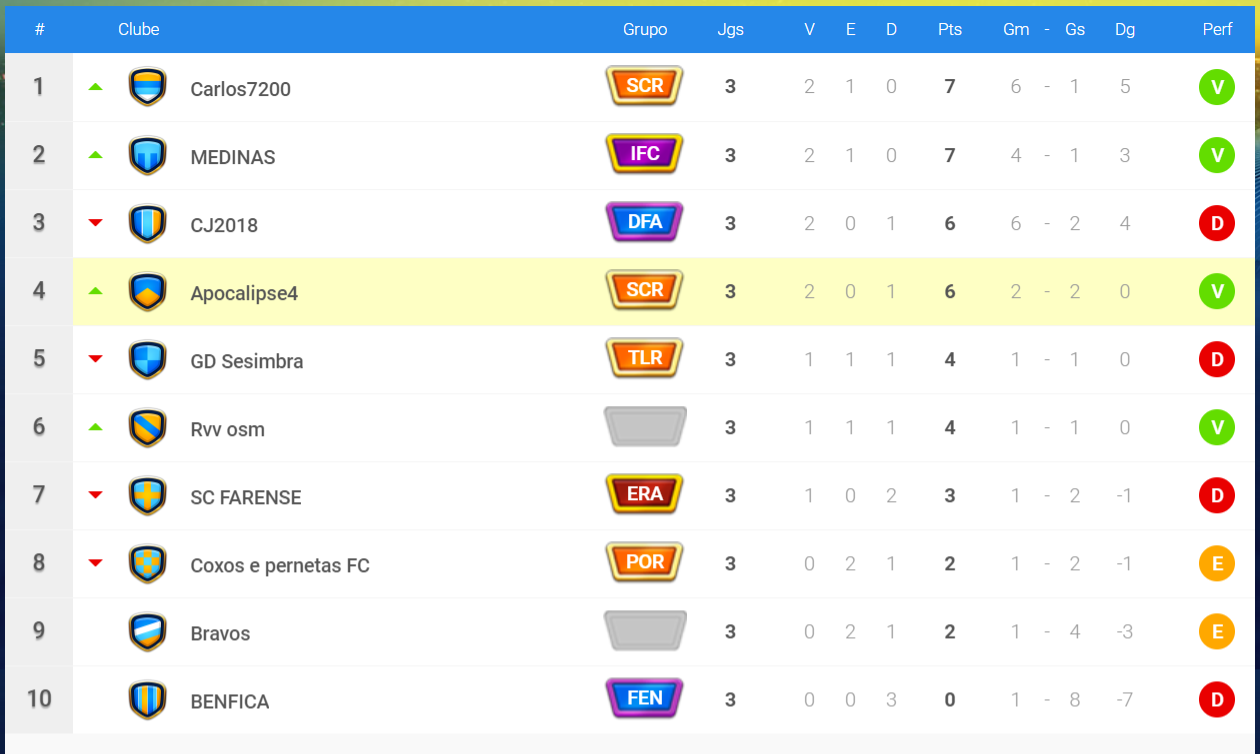Click the IFC group badge

[x=645, y=154]
